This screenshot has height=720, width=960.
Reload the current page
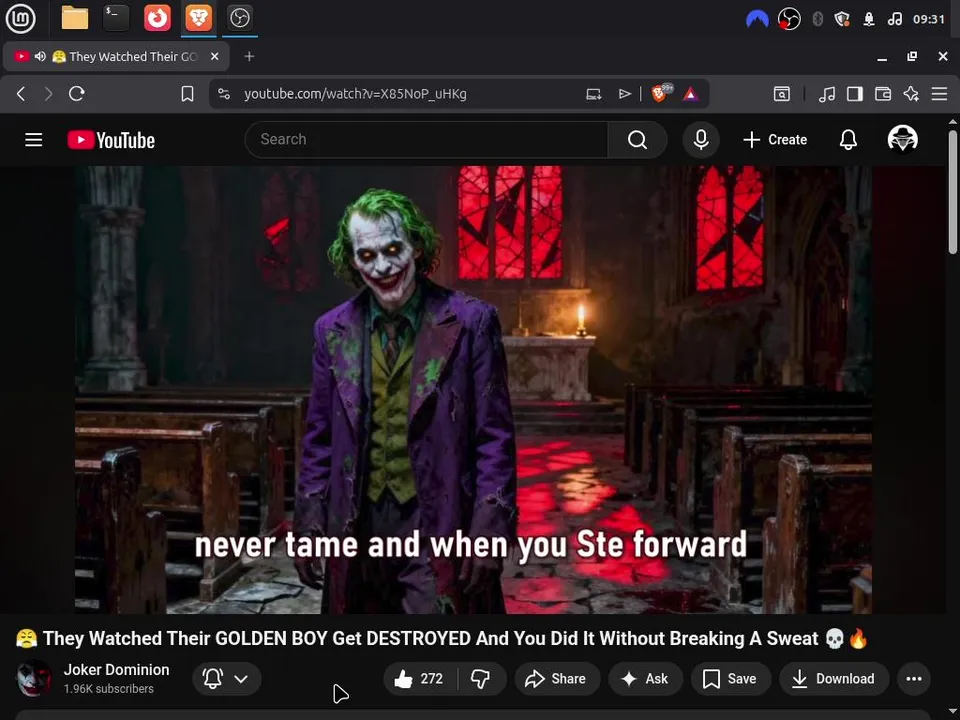click(77, 94)
